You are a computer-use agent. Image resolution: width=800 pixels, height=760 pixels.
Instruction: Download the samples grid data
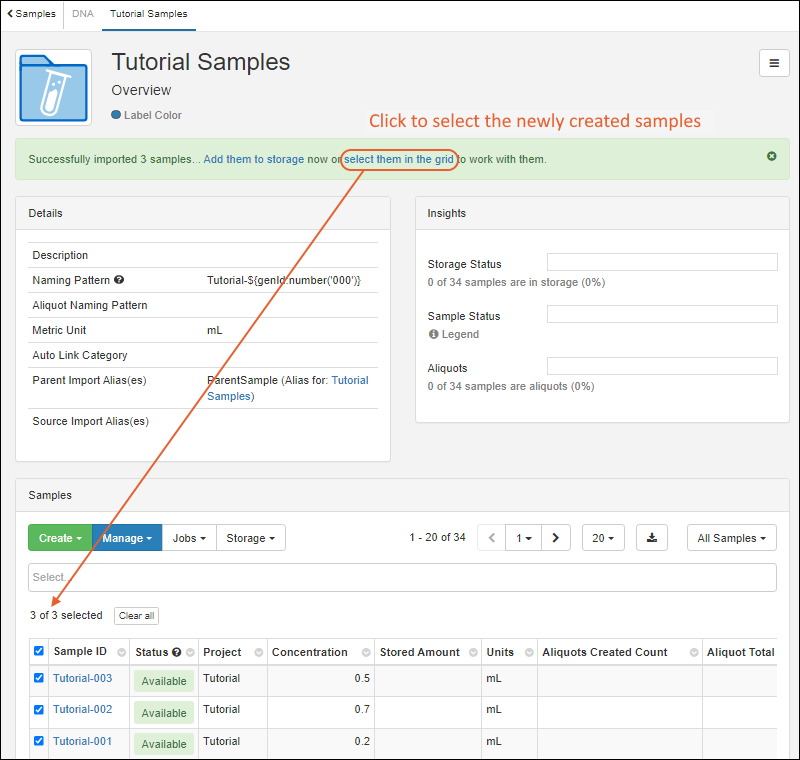pyautogui.click(x=652, y=538)
